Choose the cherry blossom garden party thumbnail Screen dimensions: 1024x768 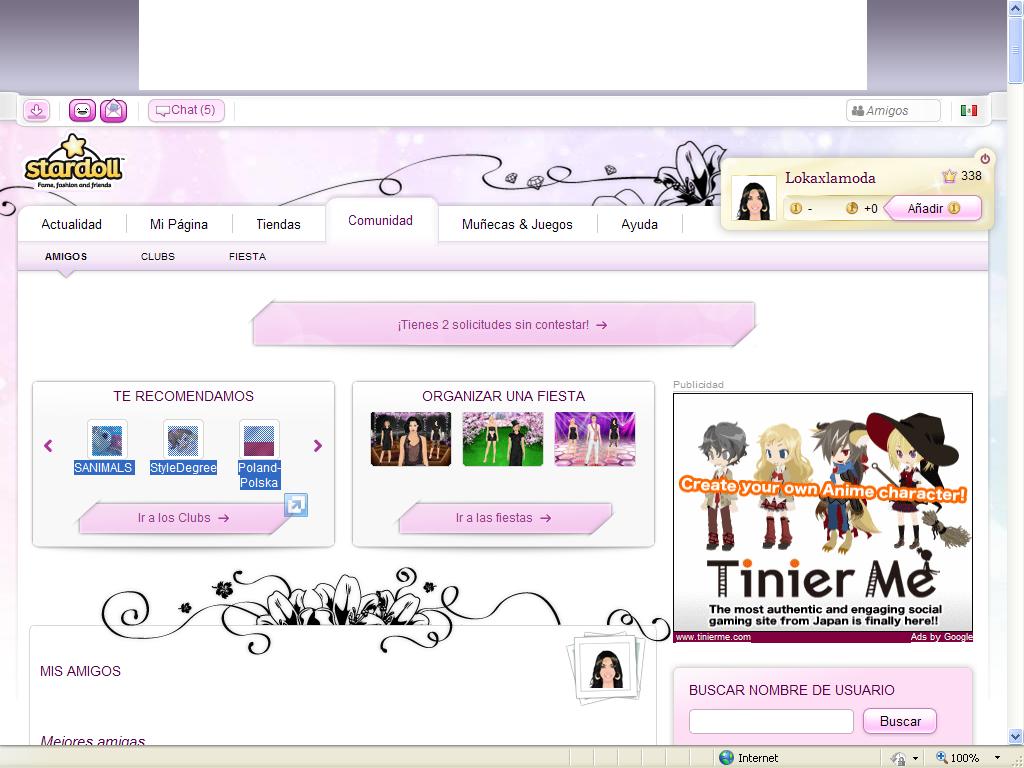click(x=503, y=439)
